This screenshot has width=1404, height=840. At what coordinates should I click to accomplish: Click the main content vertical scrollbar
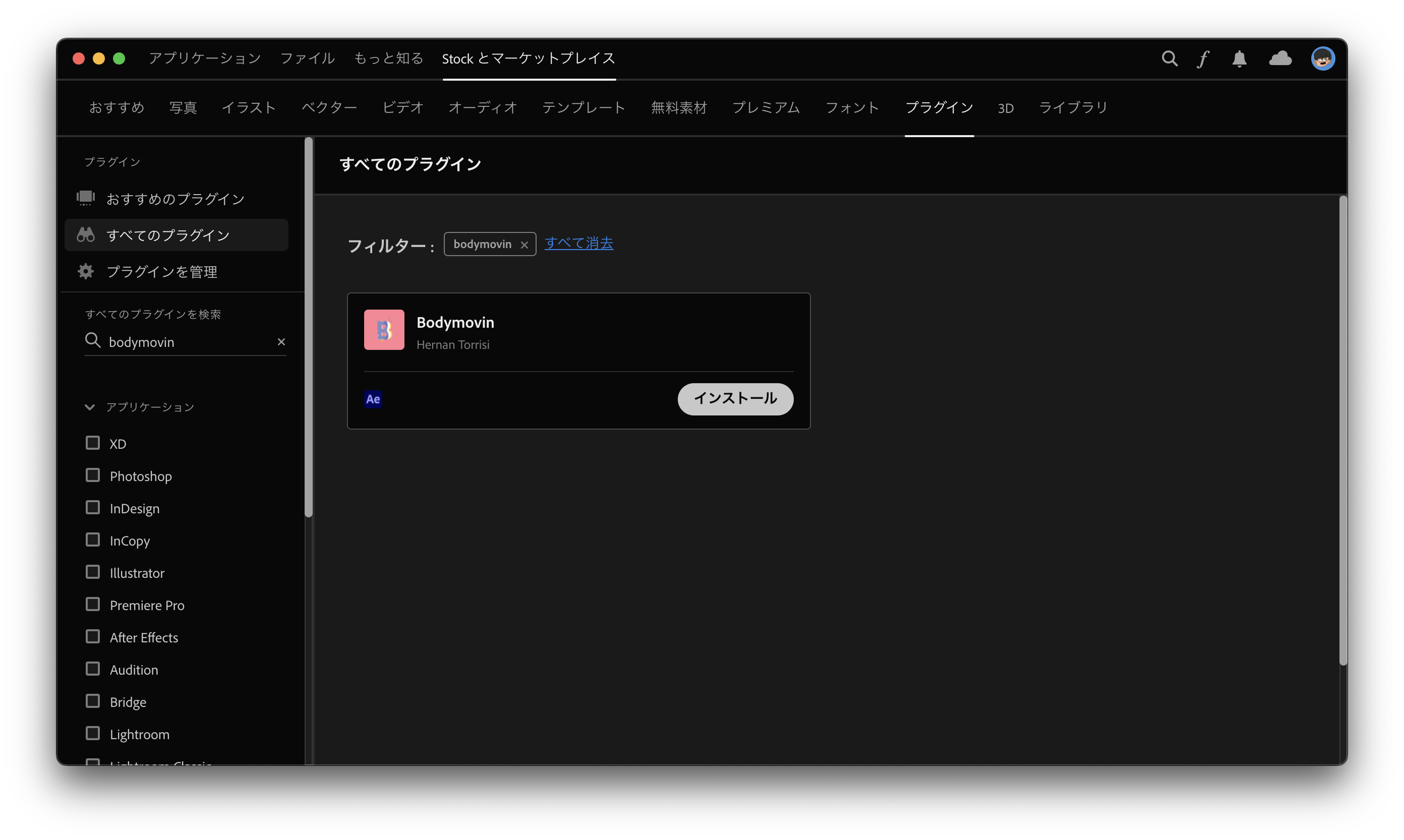coord(1343,430)
